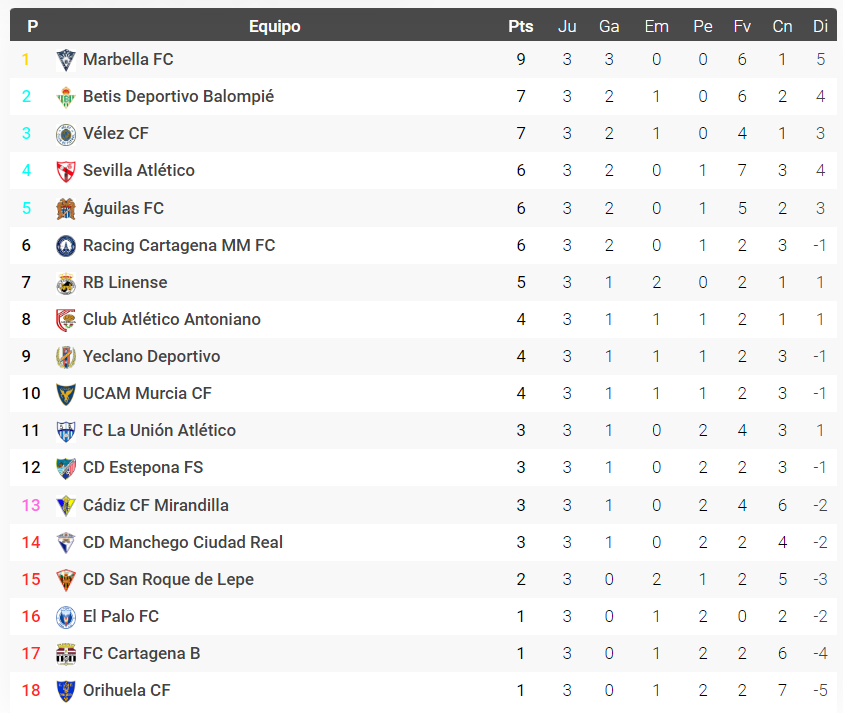This screenshot has height=713, width=843.
Task: Click the RB Linense crest icon
Action: coord(66,283)
